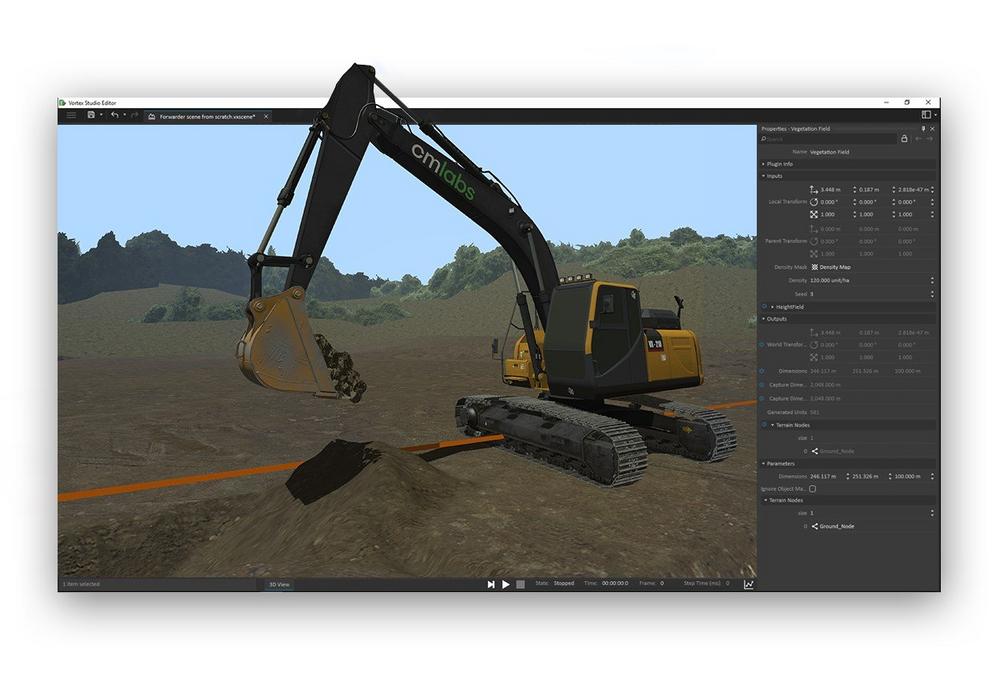Toggle the Properties lock icon
The width and height of the screenshot is (1000, 696).
click(x=904, y=139)
